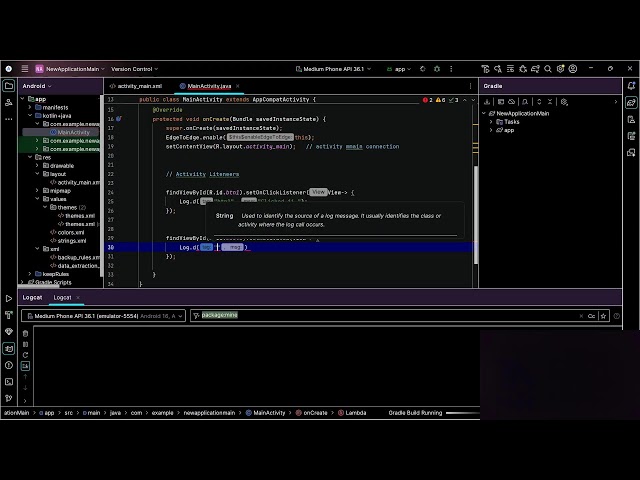Viewport: 640px width, 480px height.
Task: Open the Medium Phone API 36.1 device selector
Action: tap(333, 69)
